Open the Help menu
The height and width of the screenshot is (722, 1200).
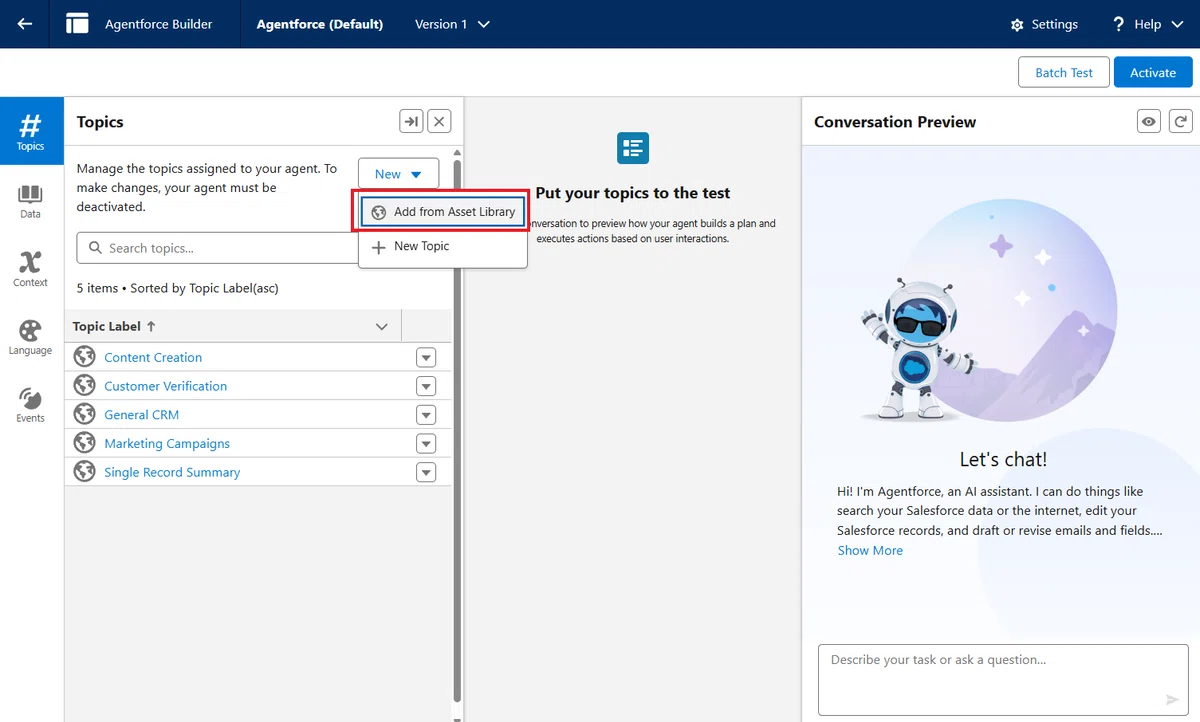tap(1148, 24)
